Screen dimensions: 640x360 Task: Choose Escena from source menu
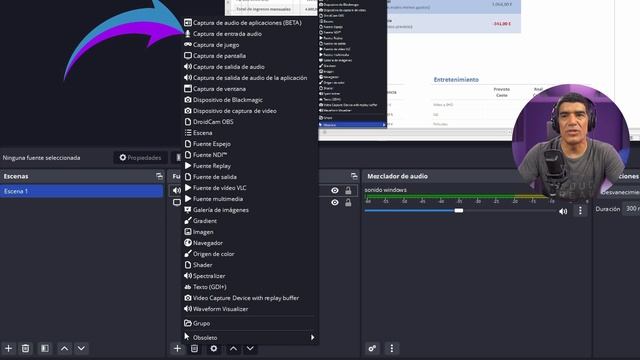tap(249, 133)
